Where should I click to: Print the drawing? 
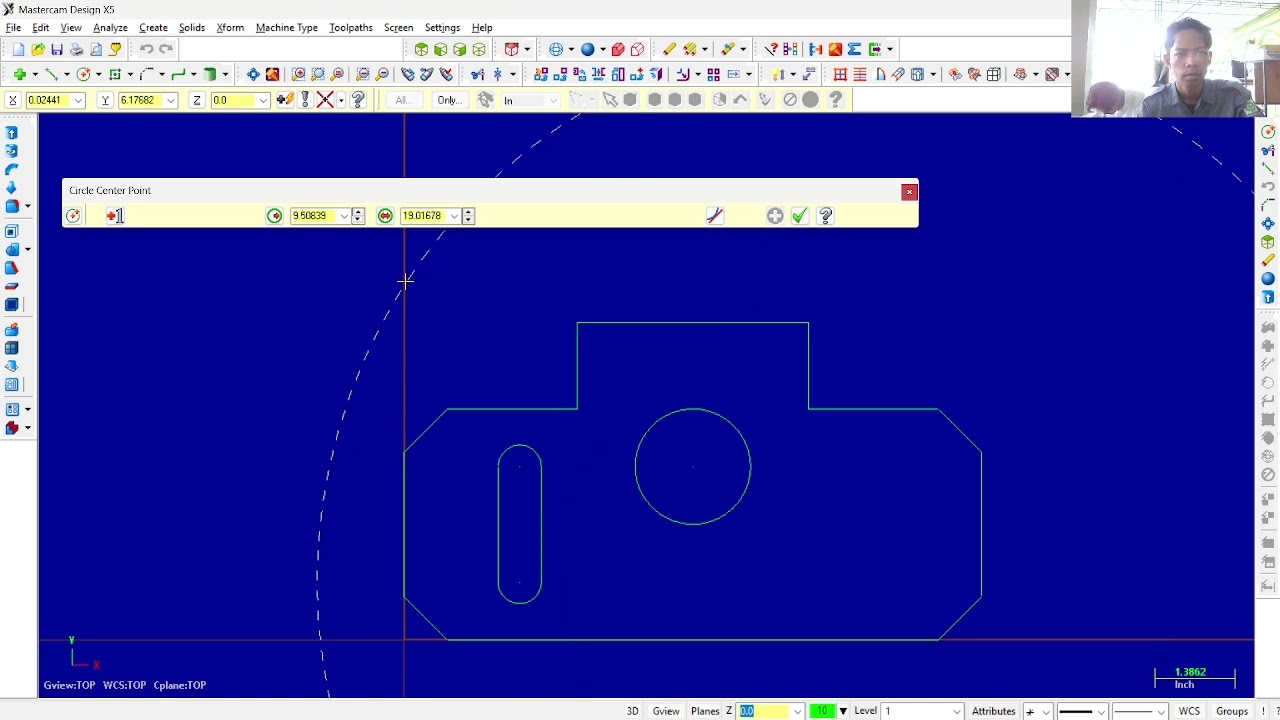pyautogui.click(x=77, y=49)
